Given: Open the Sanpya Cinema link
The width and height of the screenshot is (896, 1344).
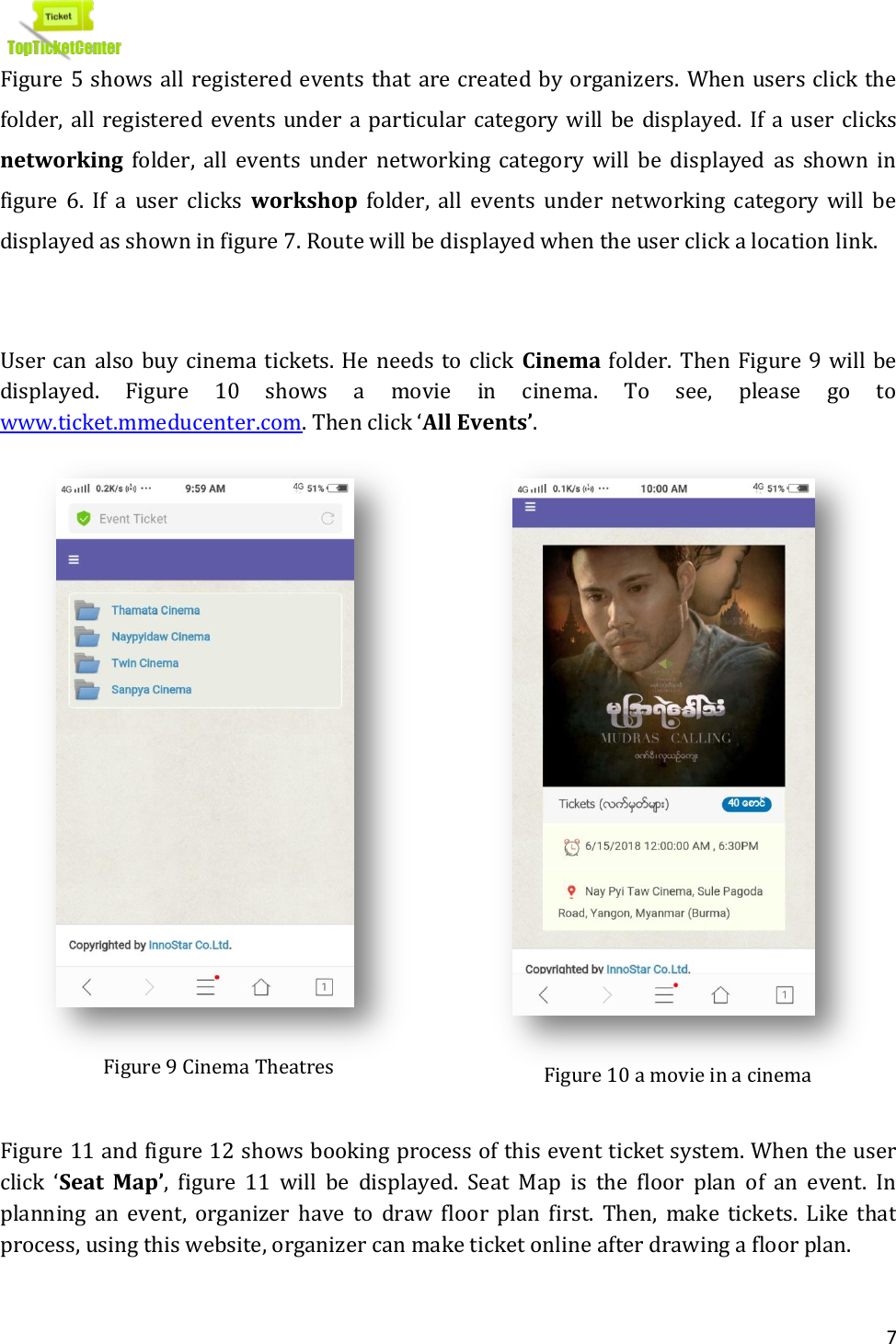Looking at the screenshot, I should (152, 690).
